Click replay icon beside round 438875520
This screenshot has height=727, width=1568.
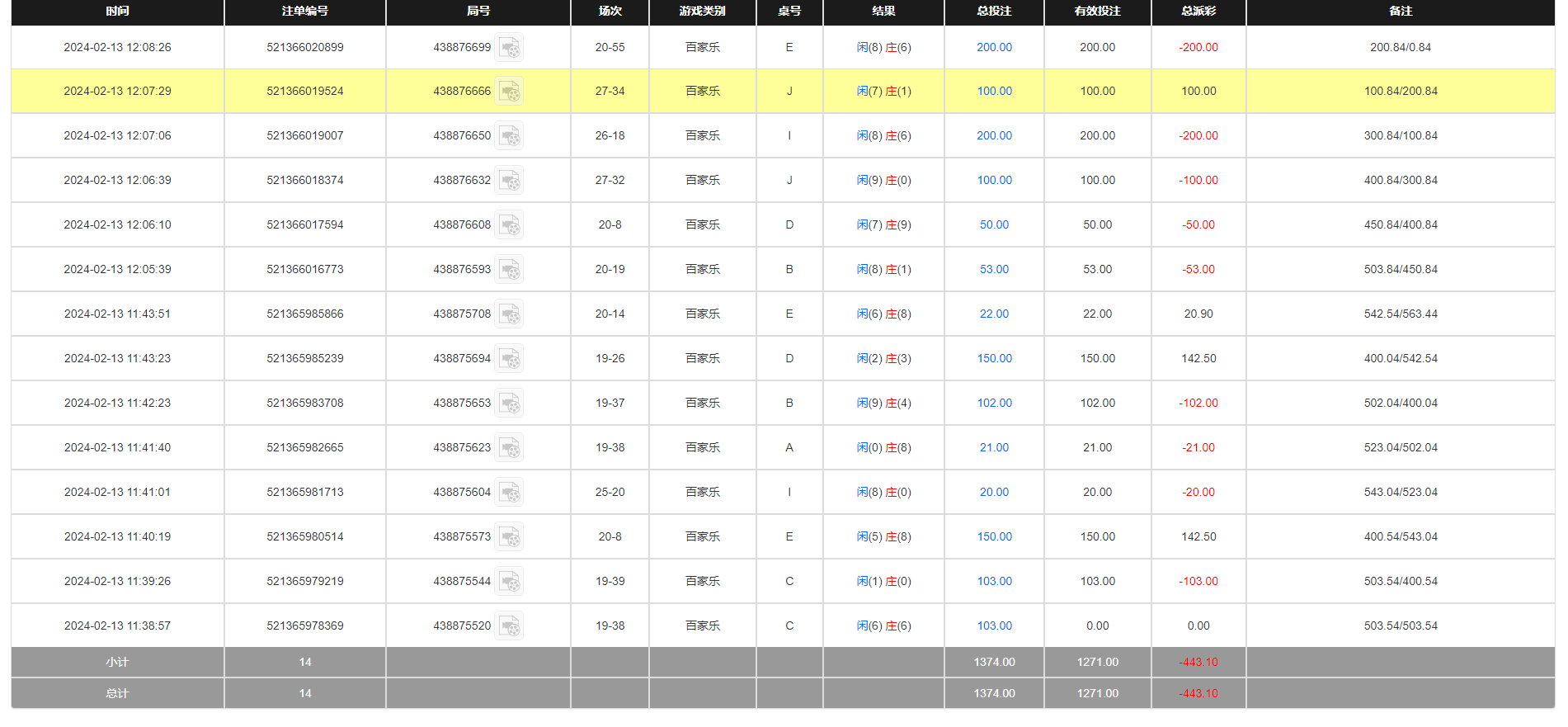click(x=509, y=626)
